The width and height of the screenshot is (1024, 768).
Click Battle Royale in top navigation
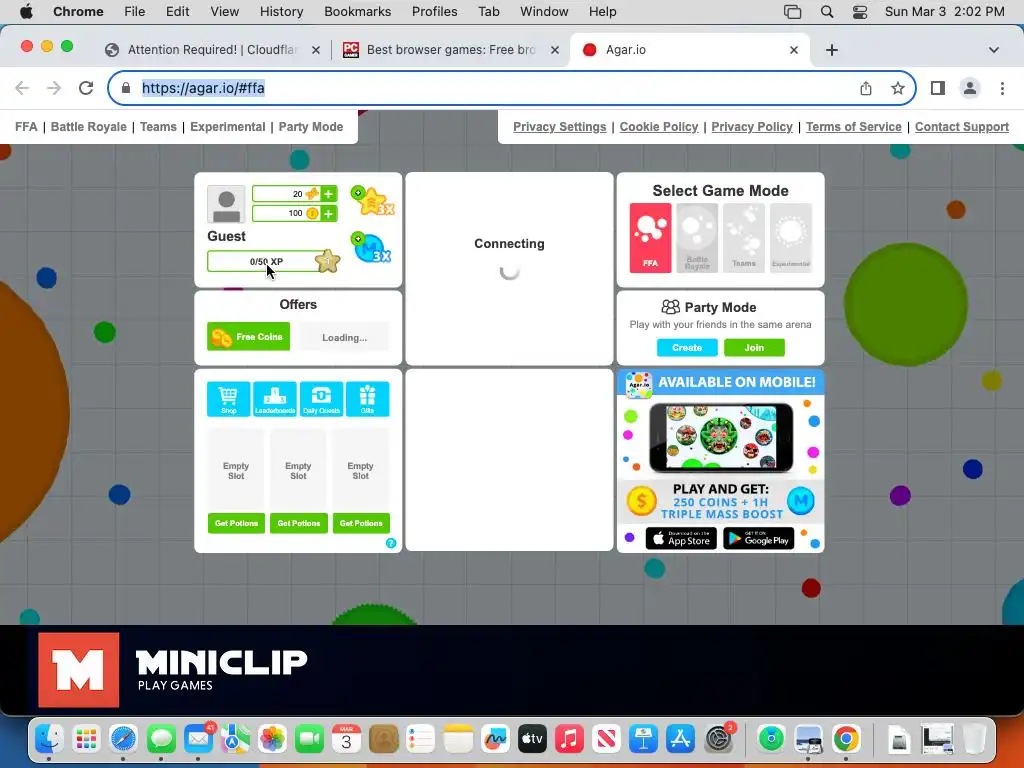coord(89,127)
